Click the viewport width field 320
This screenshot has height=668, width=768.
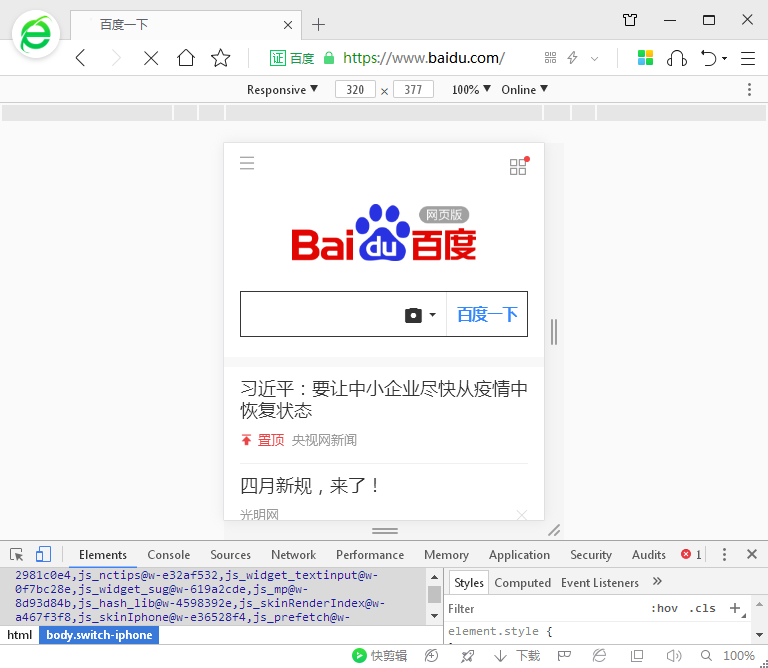click(x=355, y=90)
